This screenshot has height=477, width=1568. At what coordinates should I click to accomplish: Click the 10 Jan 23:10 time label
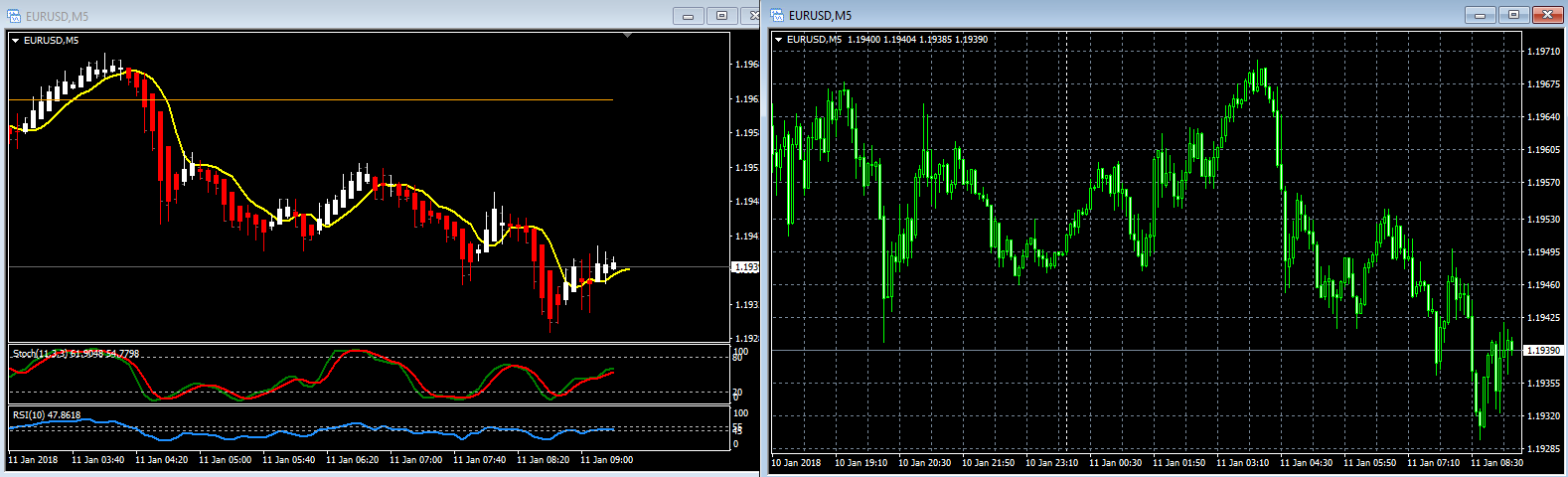point(1051,463)
